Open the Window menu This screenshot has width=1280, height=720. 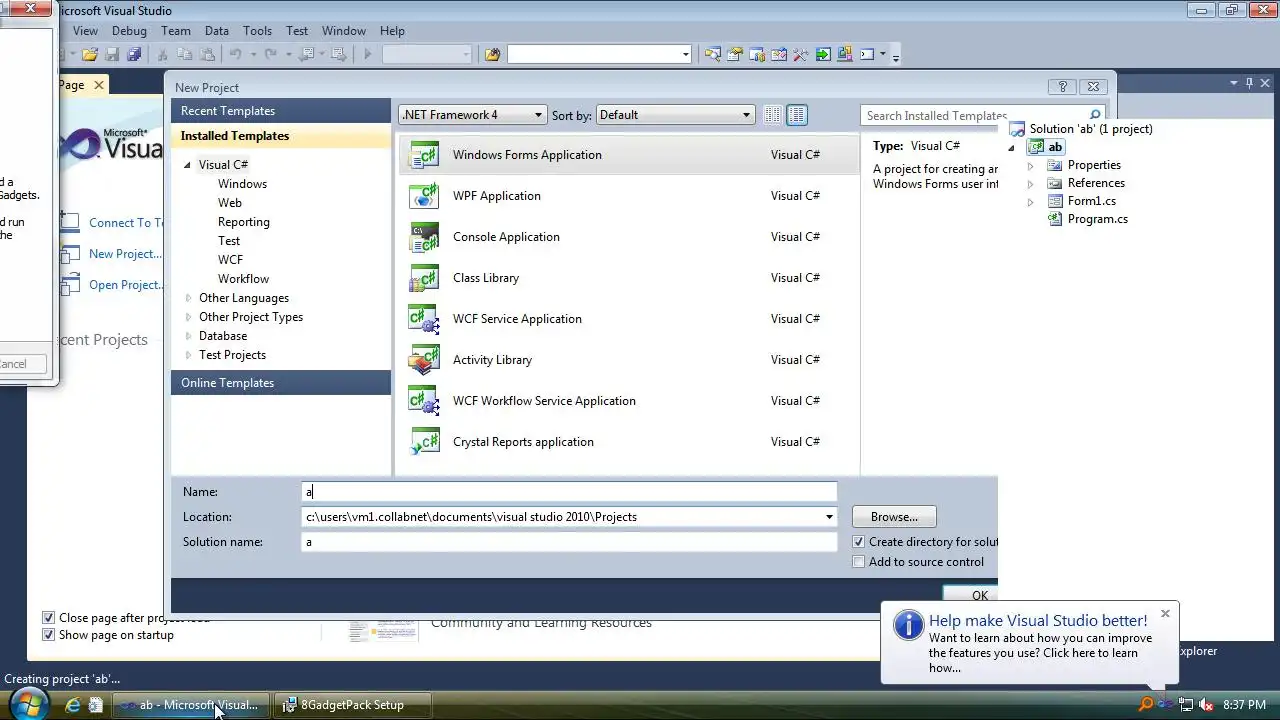(344, 31)
